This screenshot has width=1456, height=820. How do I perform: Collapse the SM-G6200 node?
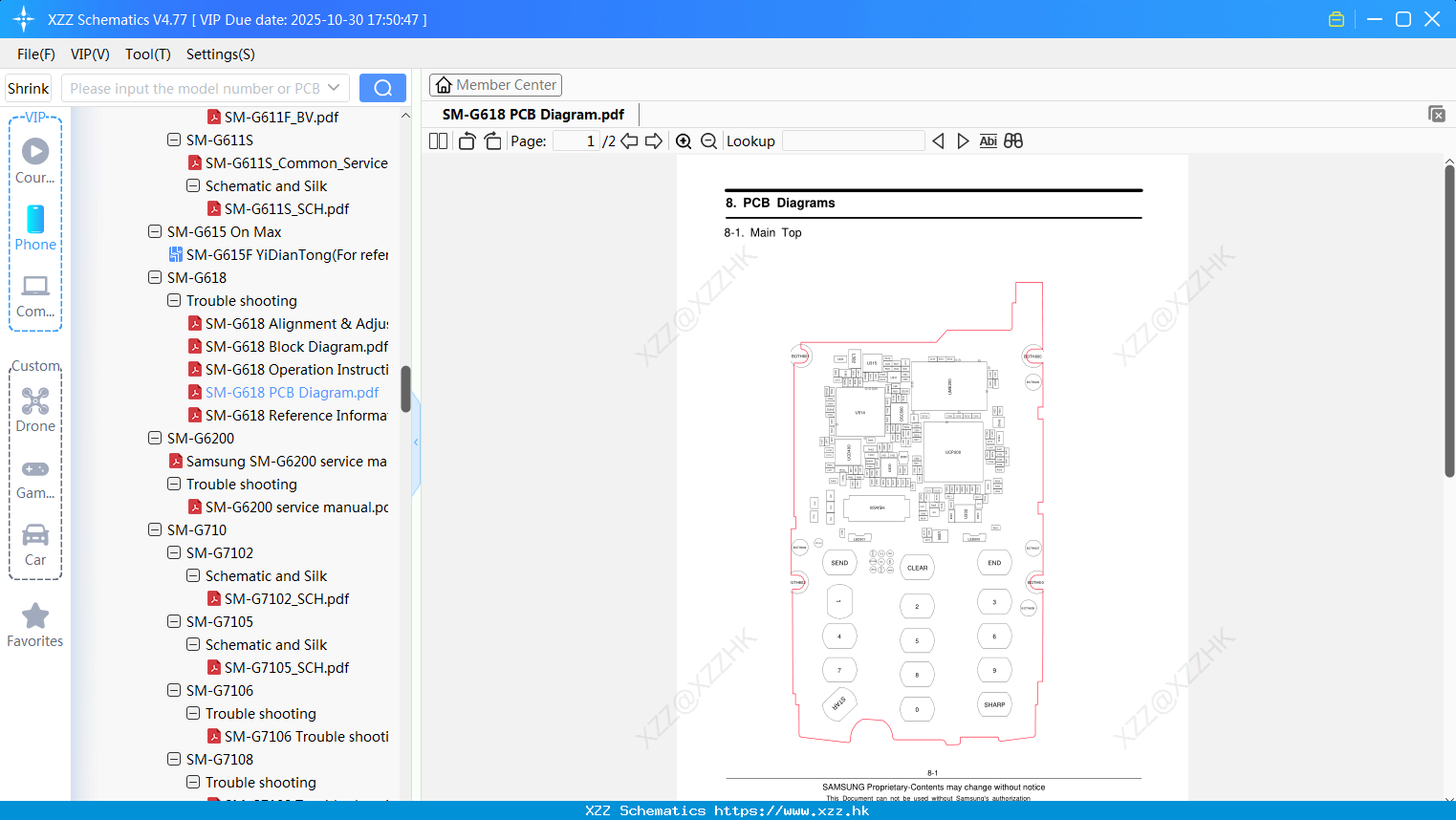(x=155, y=438)
